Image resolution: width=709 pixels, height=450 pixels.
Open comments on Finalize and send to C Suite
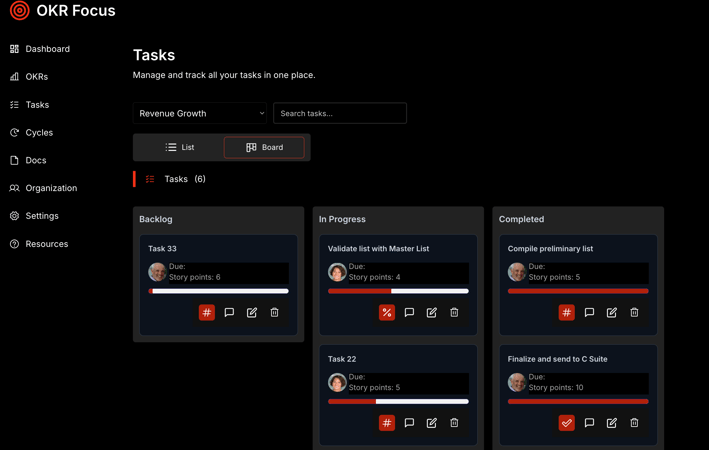(x=589, y=423)
